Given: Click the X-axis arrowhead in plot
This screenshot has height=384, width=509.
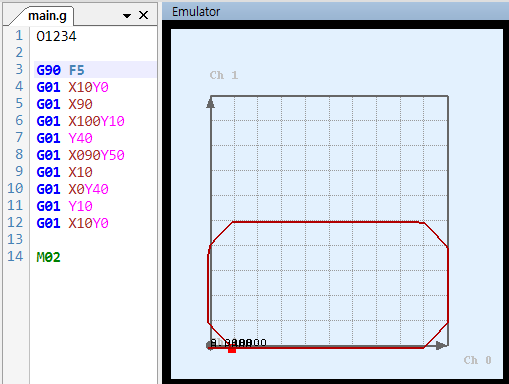Looking at the screenshot, I should click(442, 346).
